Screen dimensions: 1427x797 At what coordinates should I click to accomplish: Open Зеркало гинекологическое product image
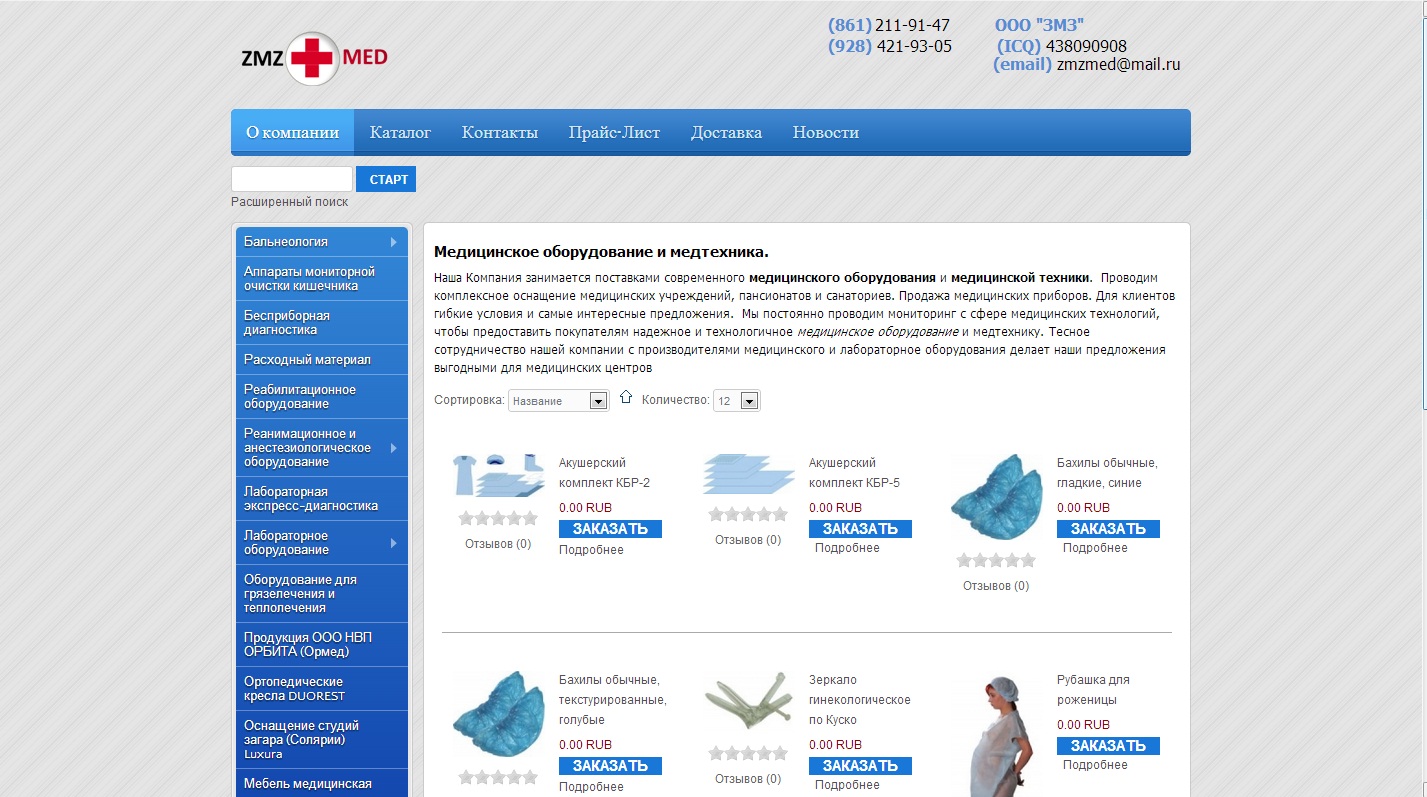point(748,700)
